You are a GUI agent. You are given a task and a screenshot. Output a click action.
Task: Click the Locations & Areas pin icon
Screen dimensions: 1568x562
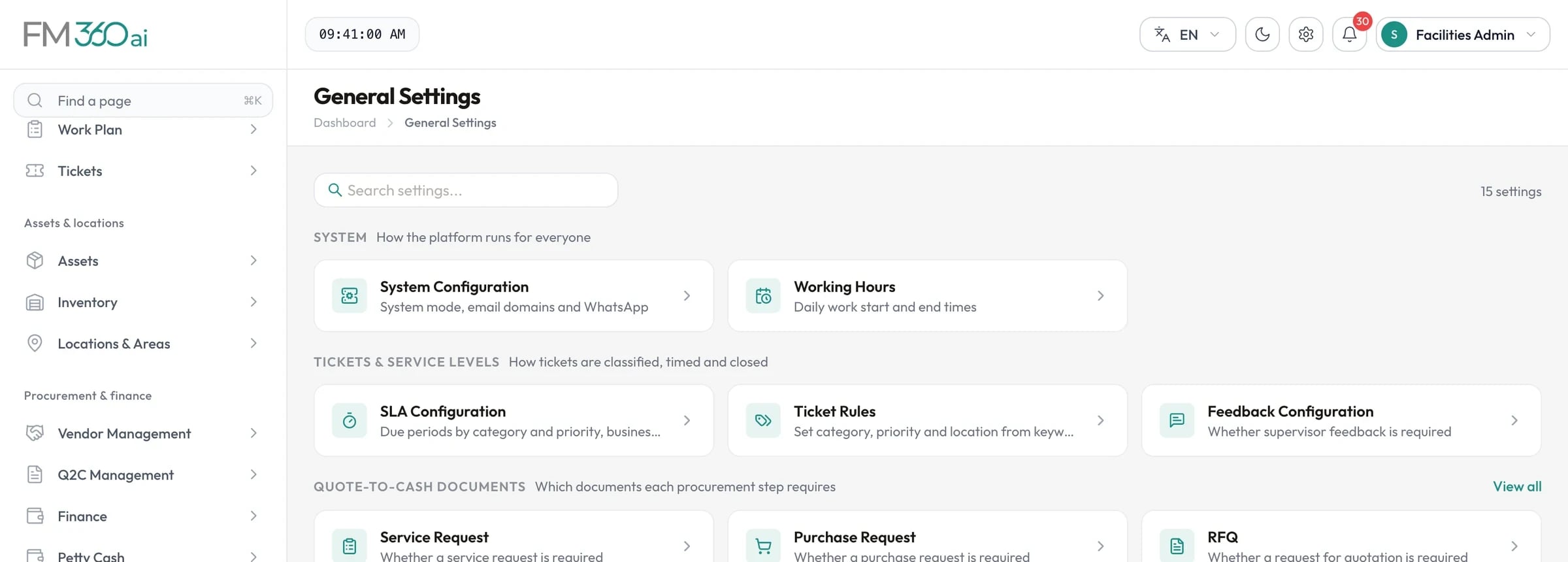[x=35, y=344]
